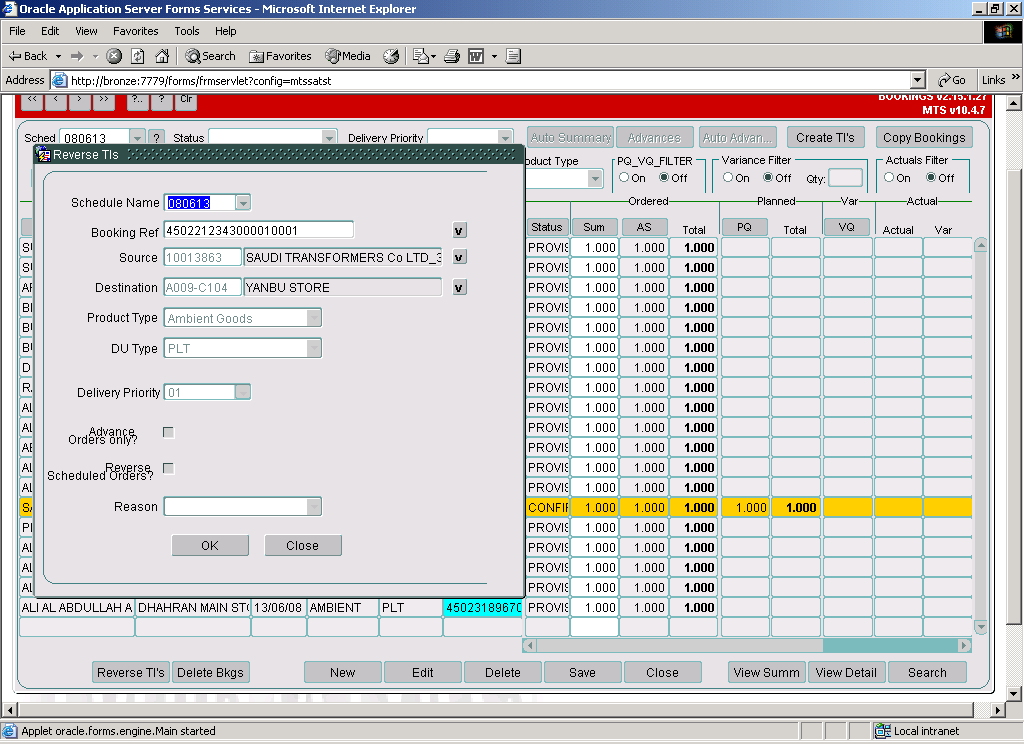Click the View Summ button
Viewport: 1024px width, 744px height.
click(x=767, y=672)
